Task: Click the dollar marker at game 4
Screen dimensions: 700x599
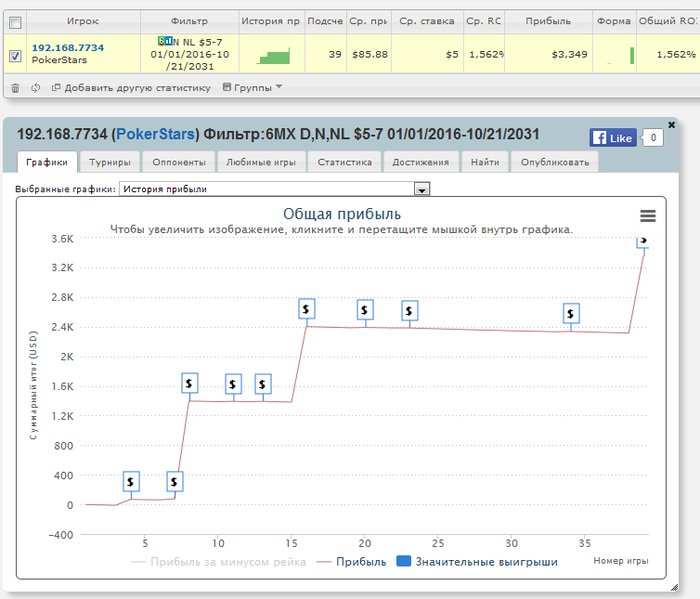Action: (131, 482)
